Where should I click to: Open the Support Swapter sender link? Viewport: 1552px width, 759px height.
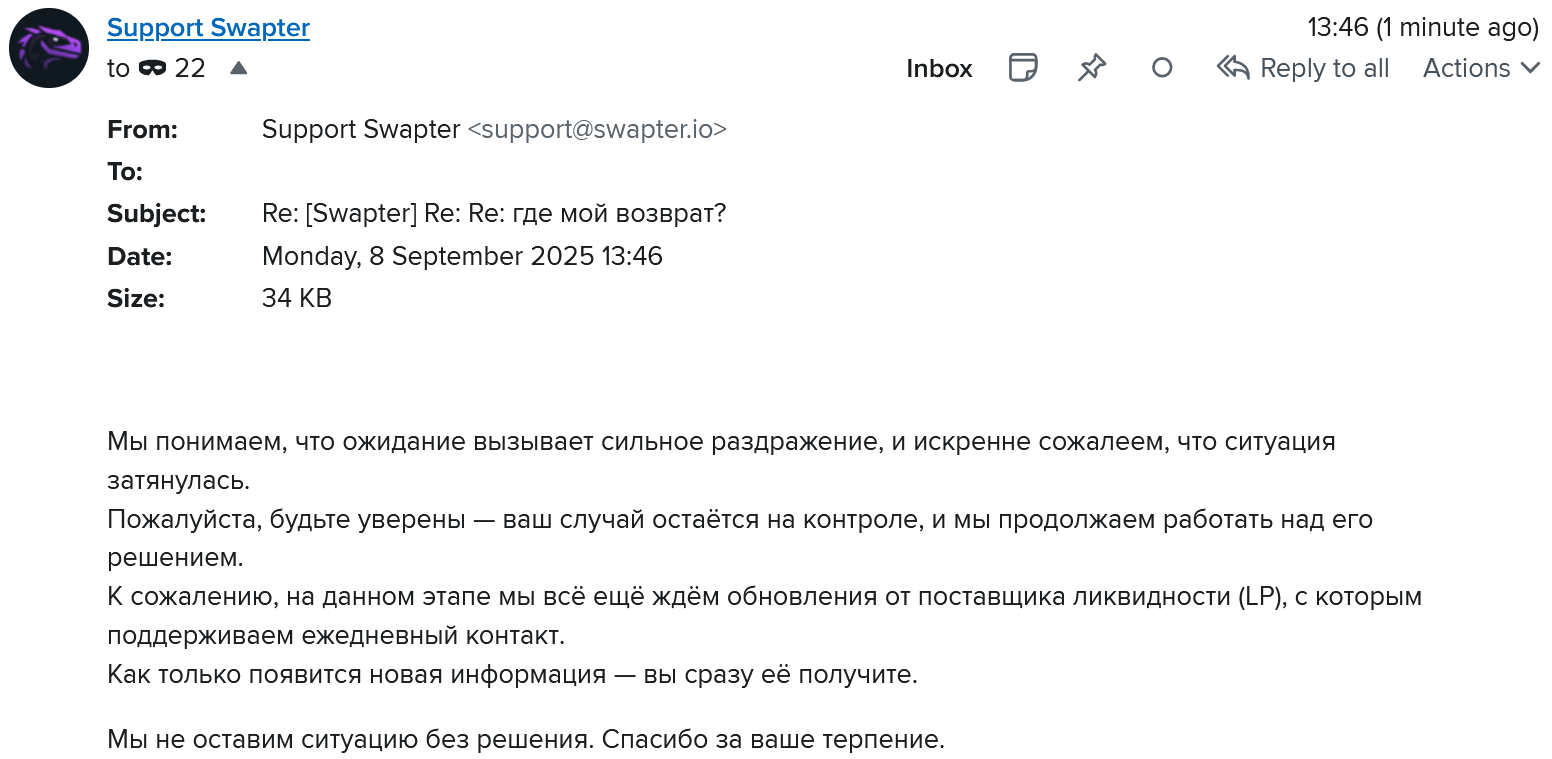click(x=208, y=28)
